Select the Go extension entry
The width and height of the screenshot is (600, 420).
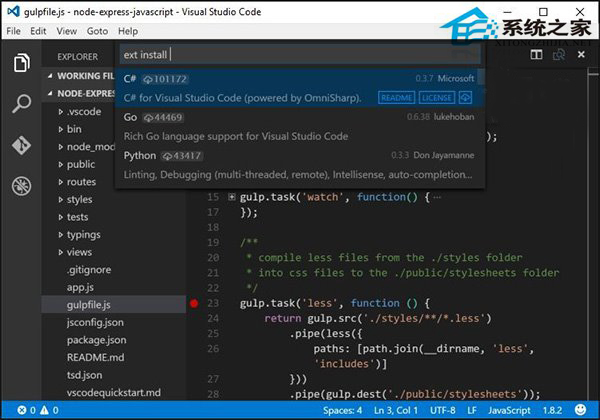point(299,127)
